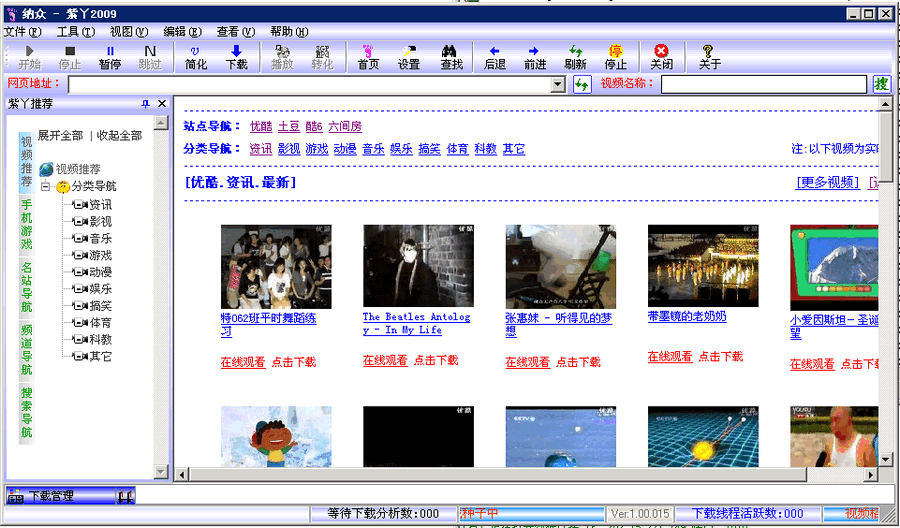Click 在线观看 under 带墨镜的老奶奶

click(x=670, y=357)
